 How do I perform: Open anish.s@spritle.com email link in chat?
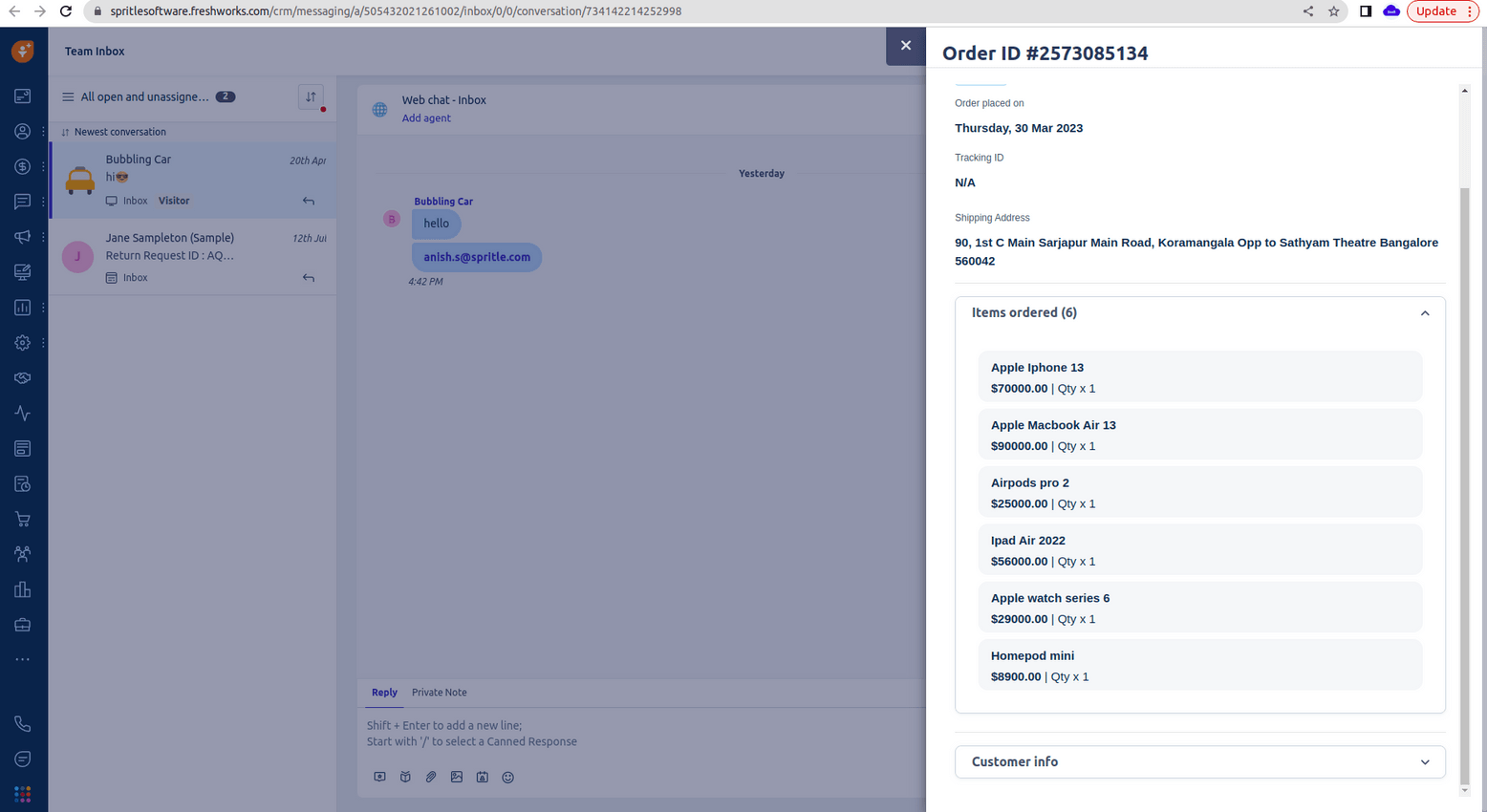coord(477,257)
